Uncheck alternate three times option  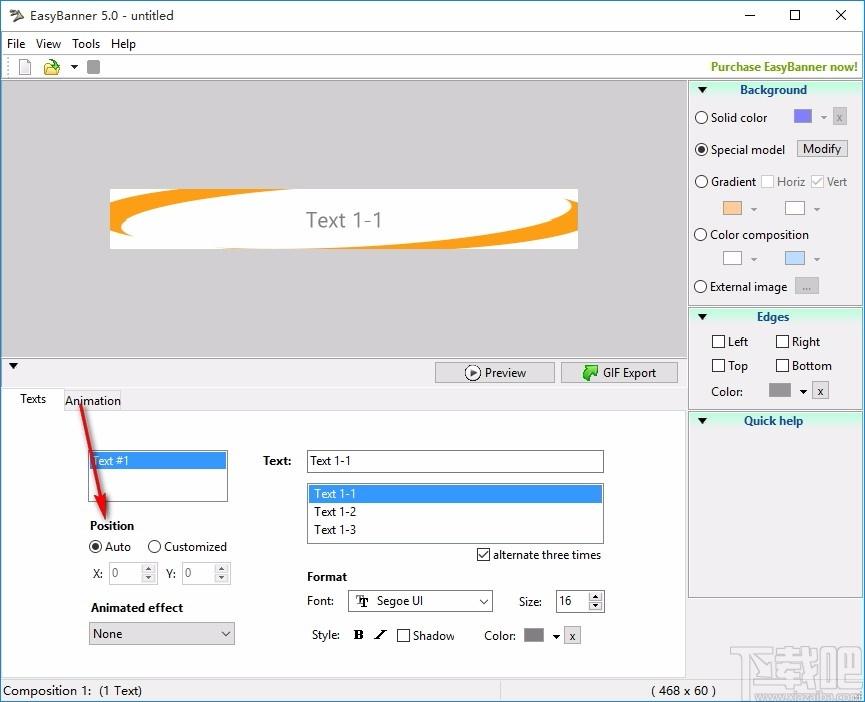pos(483,555)
